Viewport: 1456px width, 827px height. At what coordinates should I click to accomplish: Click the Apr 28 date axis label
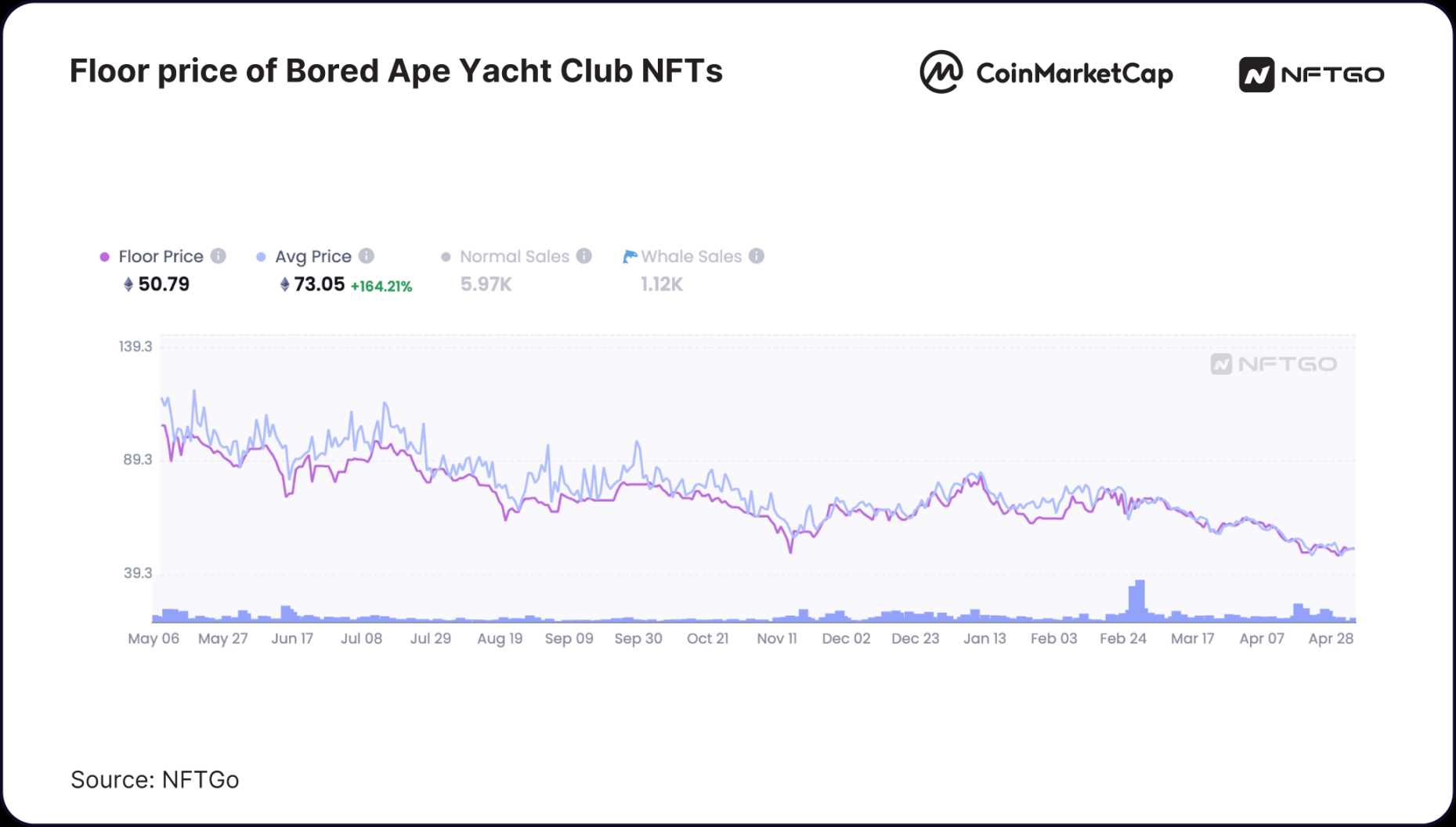click(x=1331, y=638)
